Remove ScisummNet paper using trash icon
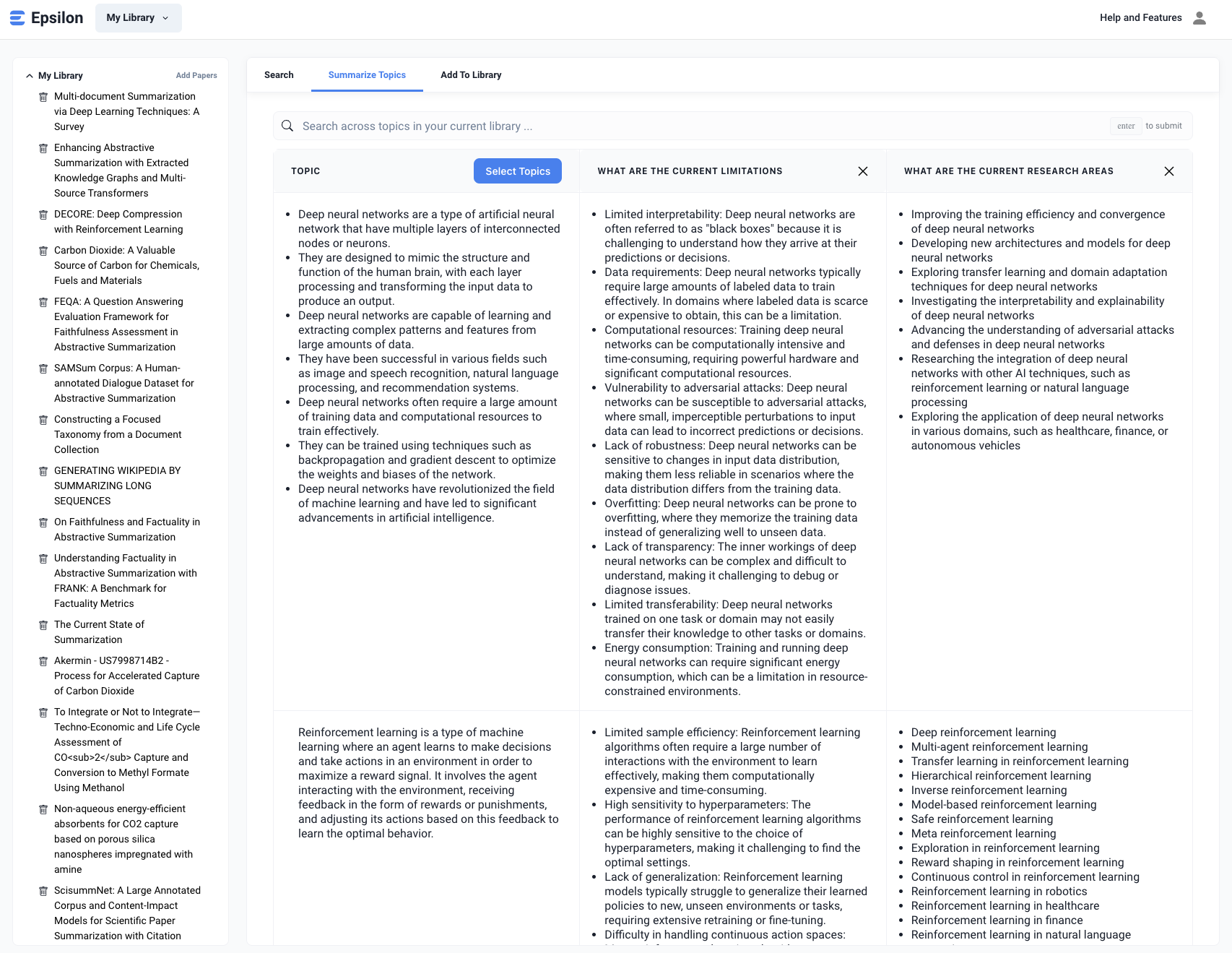 coord(43,891)
